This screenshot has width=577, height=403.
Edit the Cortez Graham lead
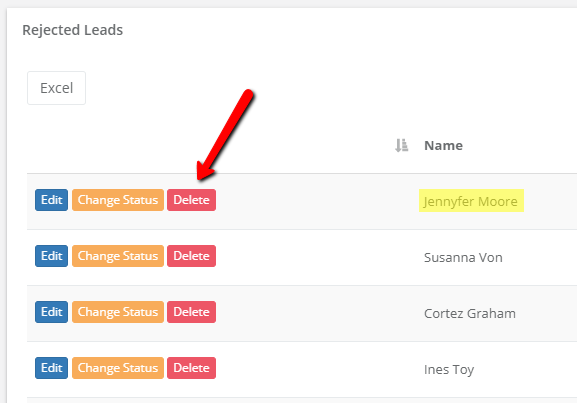[52, 312]
